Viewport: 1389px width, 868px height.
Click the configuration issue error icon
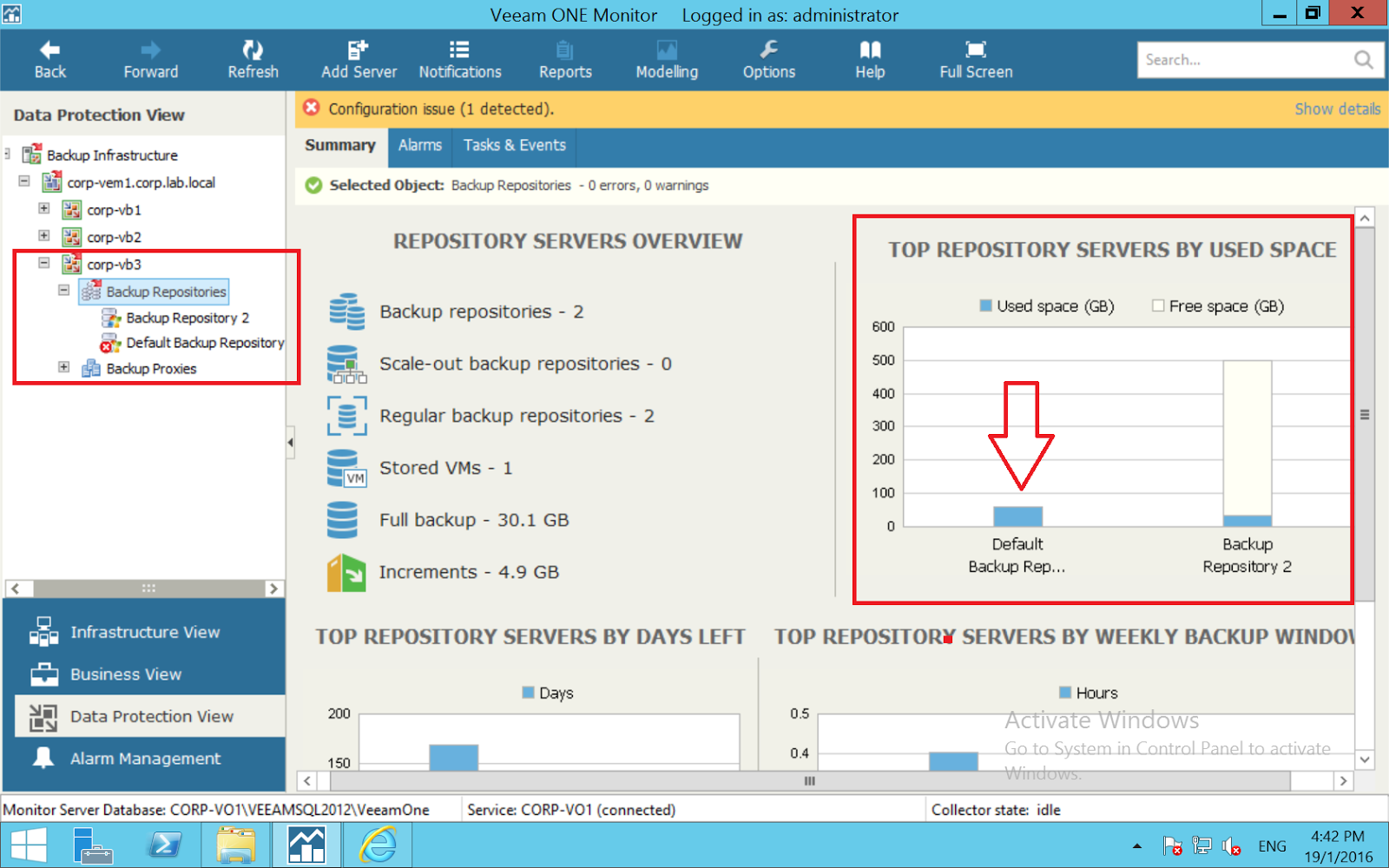click(x=312, y=108)
